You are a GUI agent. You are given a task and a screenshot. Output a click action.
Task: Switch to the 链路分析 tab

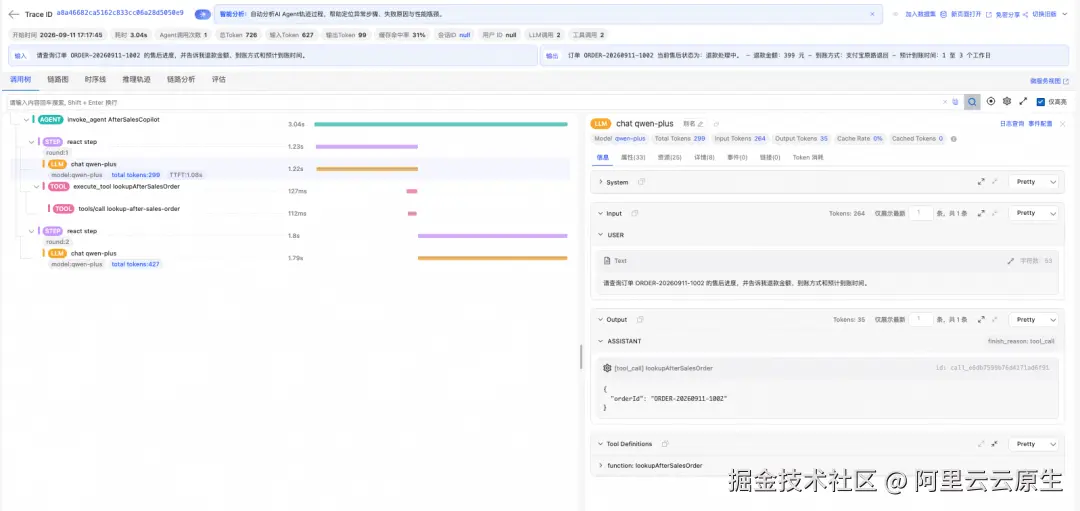(181, 79)
